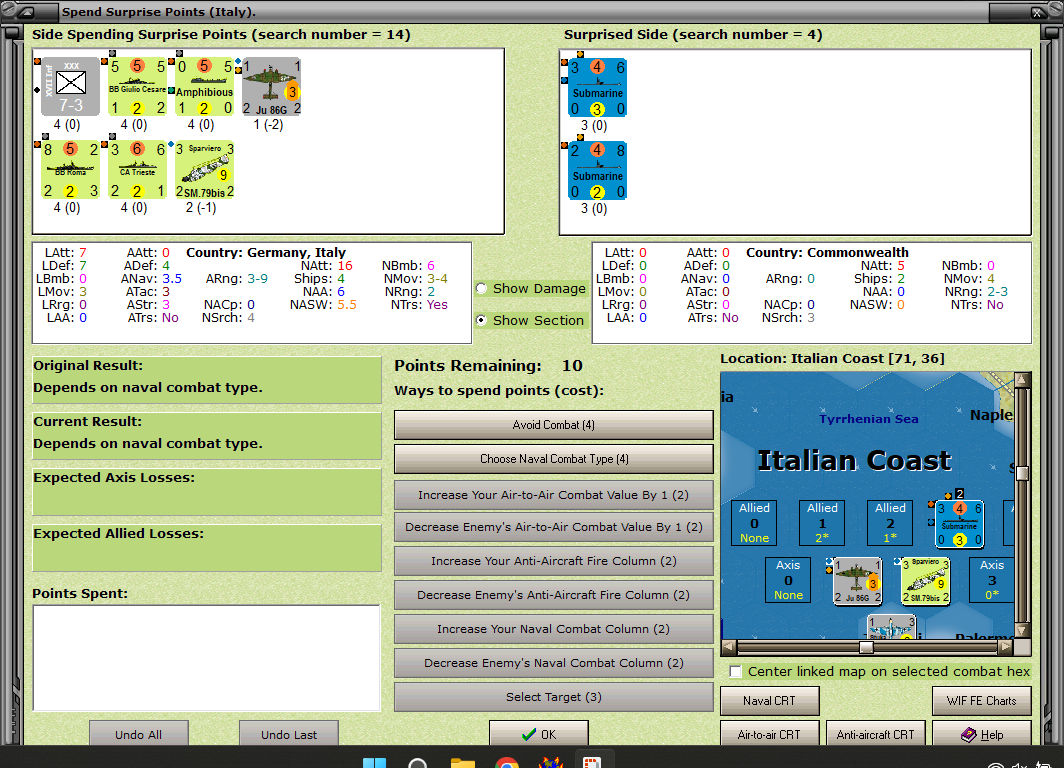Click the Points Remaining value 10

click(x=572, y=366)
